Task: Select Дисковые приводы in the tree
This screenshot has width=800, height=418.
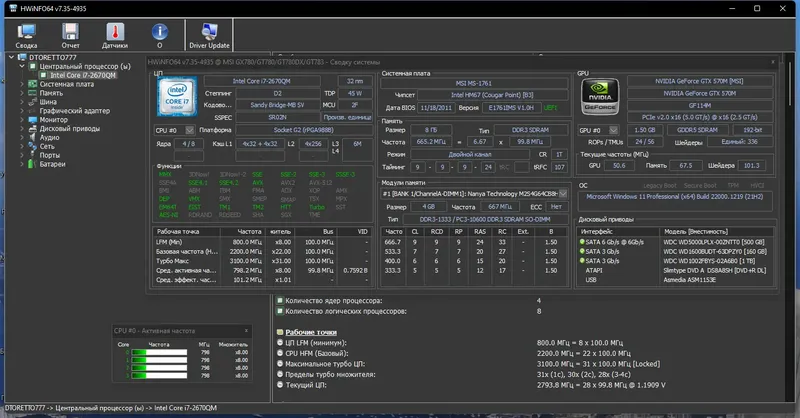Action: pos(69,129)
